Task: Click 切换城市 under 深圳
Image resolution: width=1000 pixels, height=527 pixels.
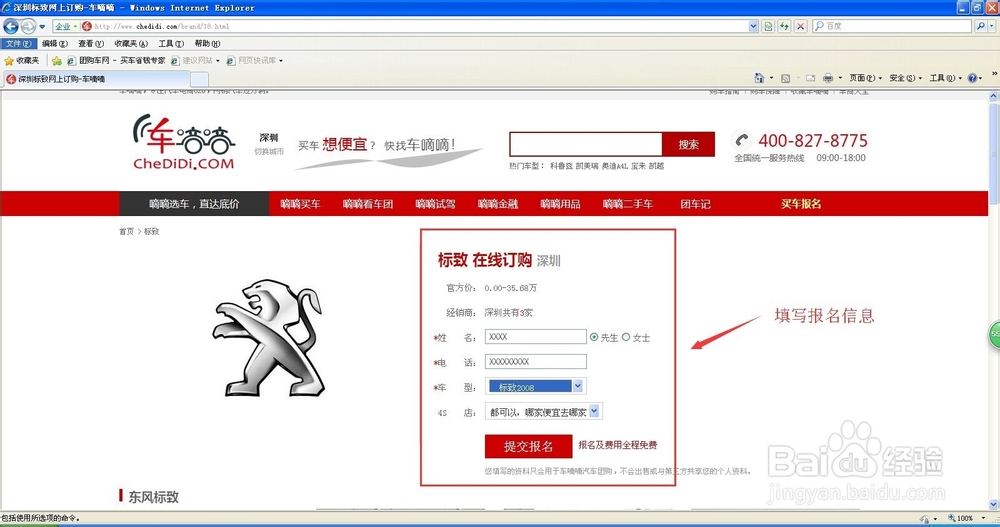Action: (268, 152)
